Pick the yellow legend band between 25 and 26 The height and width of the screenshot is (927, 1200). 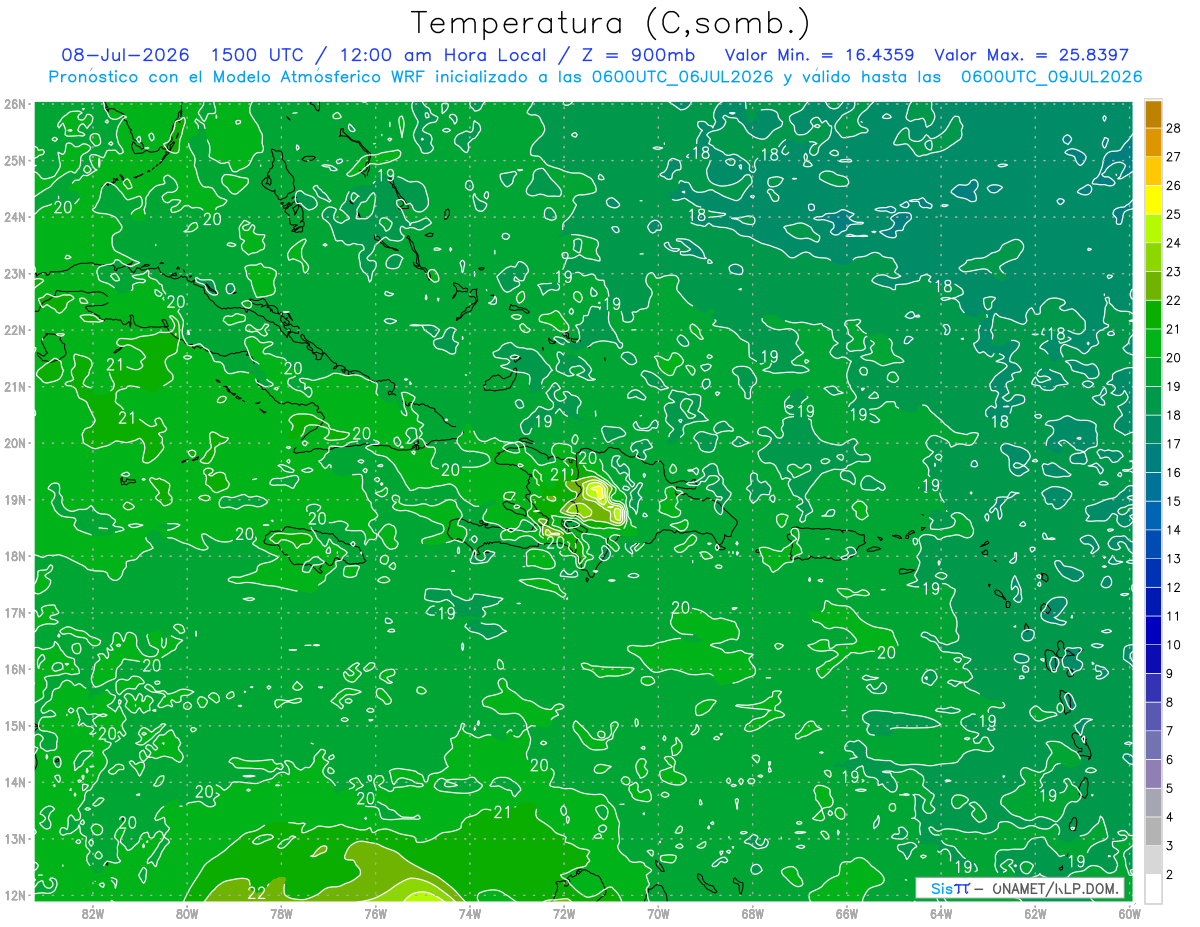(1153, 200)
